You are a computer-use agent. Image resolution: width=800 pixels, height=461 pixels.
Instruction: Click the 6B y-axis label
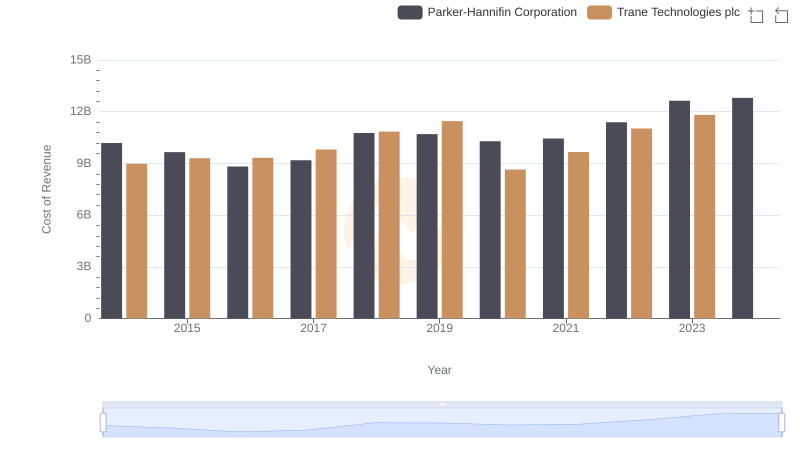(x=84, y=215)
